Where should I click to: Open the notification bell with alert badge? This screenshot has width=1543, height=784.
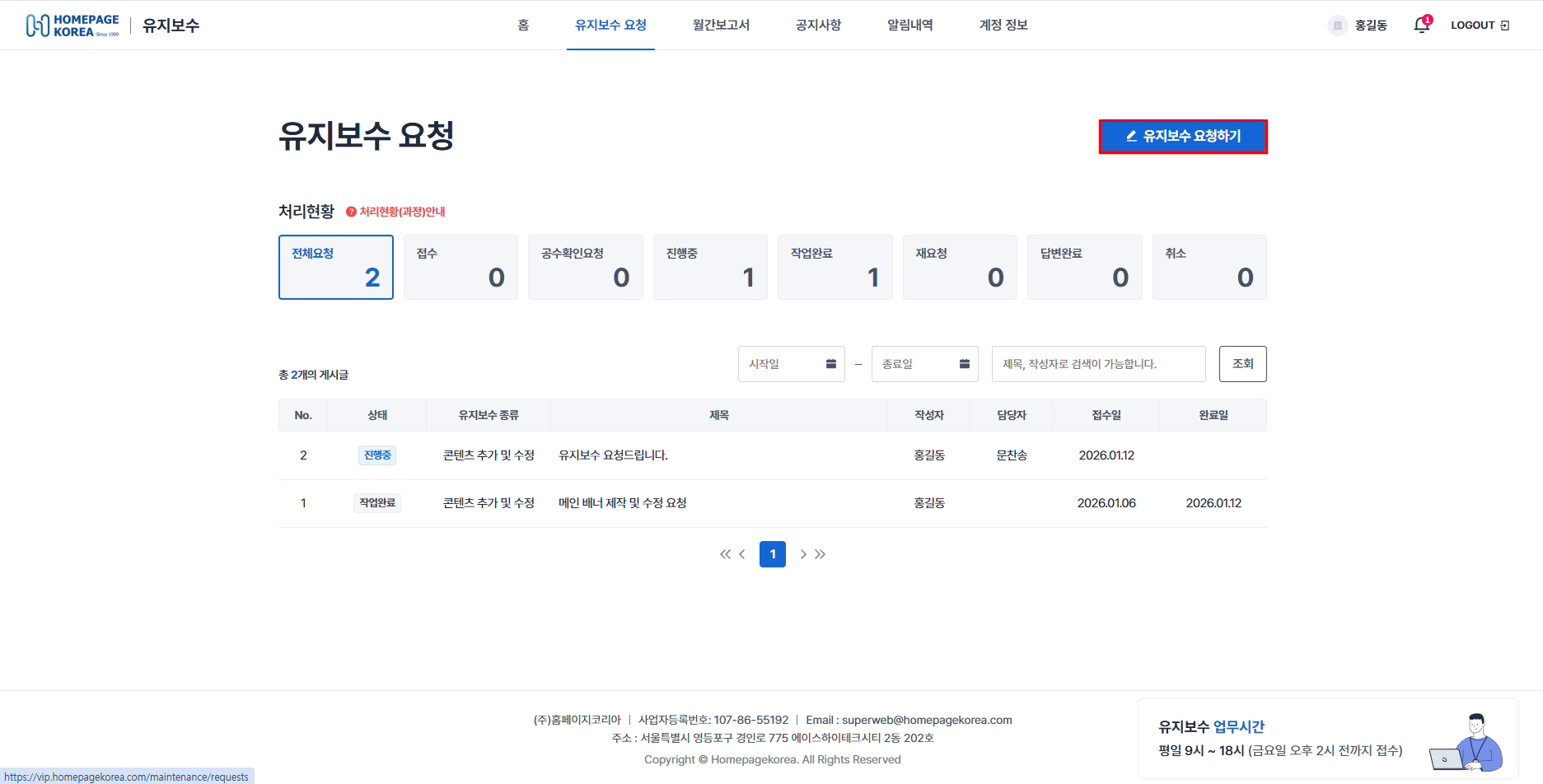coord(1420,25)
